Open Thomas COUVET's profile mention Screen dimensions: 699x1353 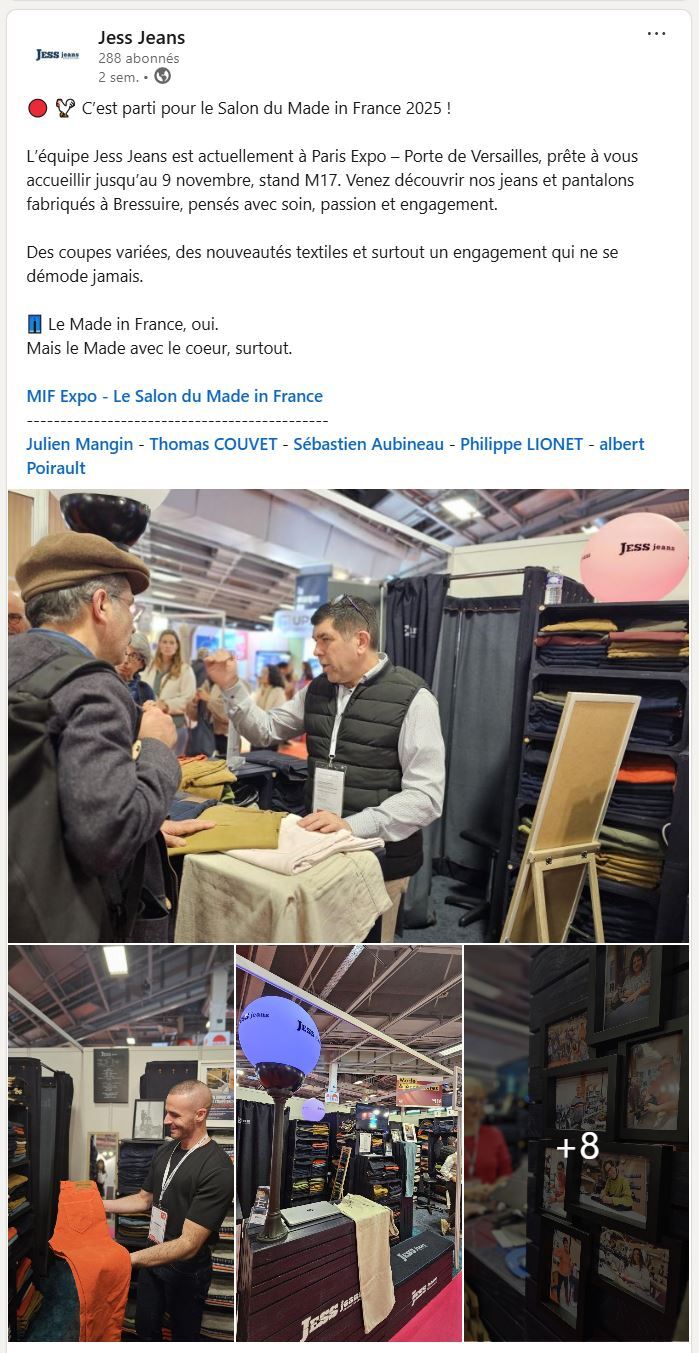click(213, 444)
